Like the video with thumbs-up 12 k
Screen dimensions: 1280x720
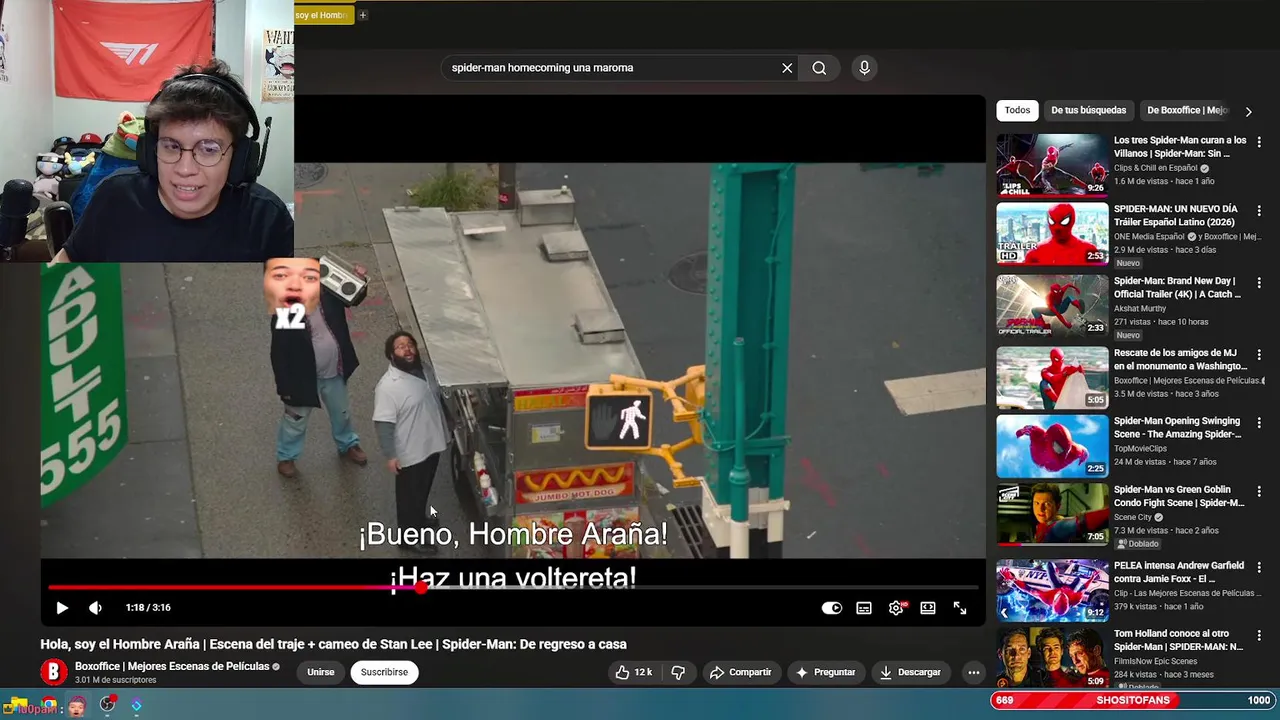[634, 672]
